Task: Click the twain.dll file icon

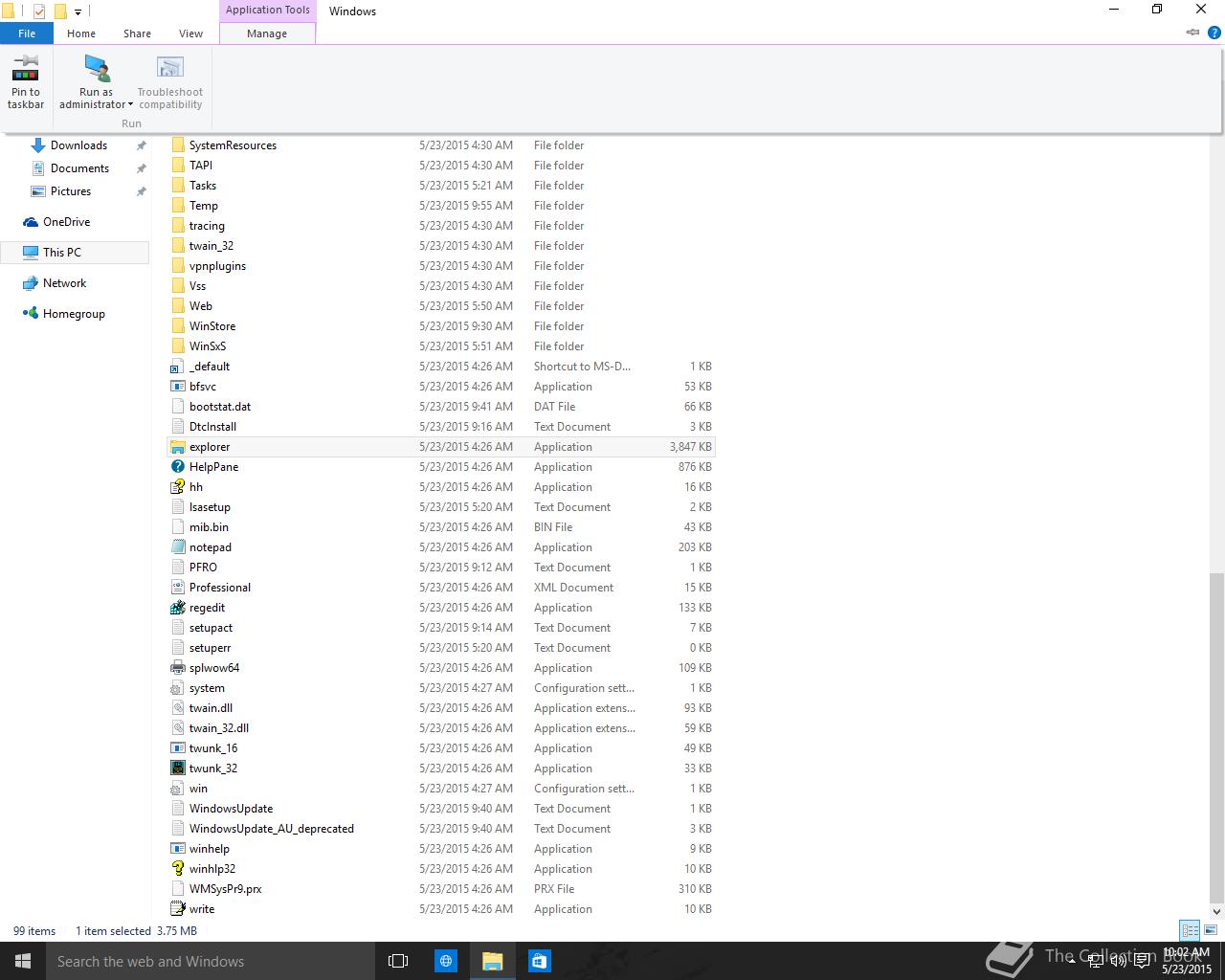Action: tap(177, 708)
